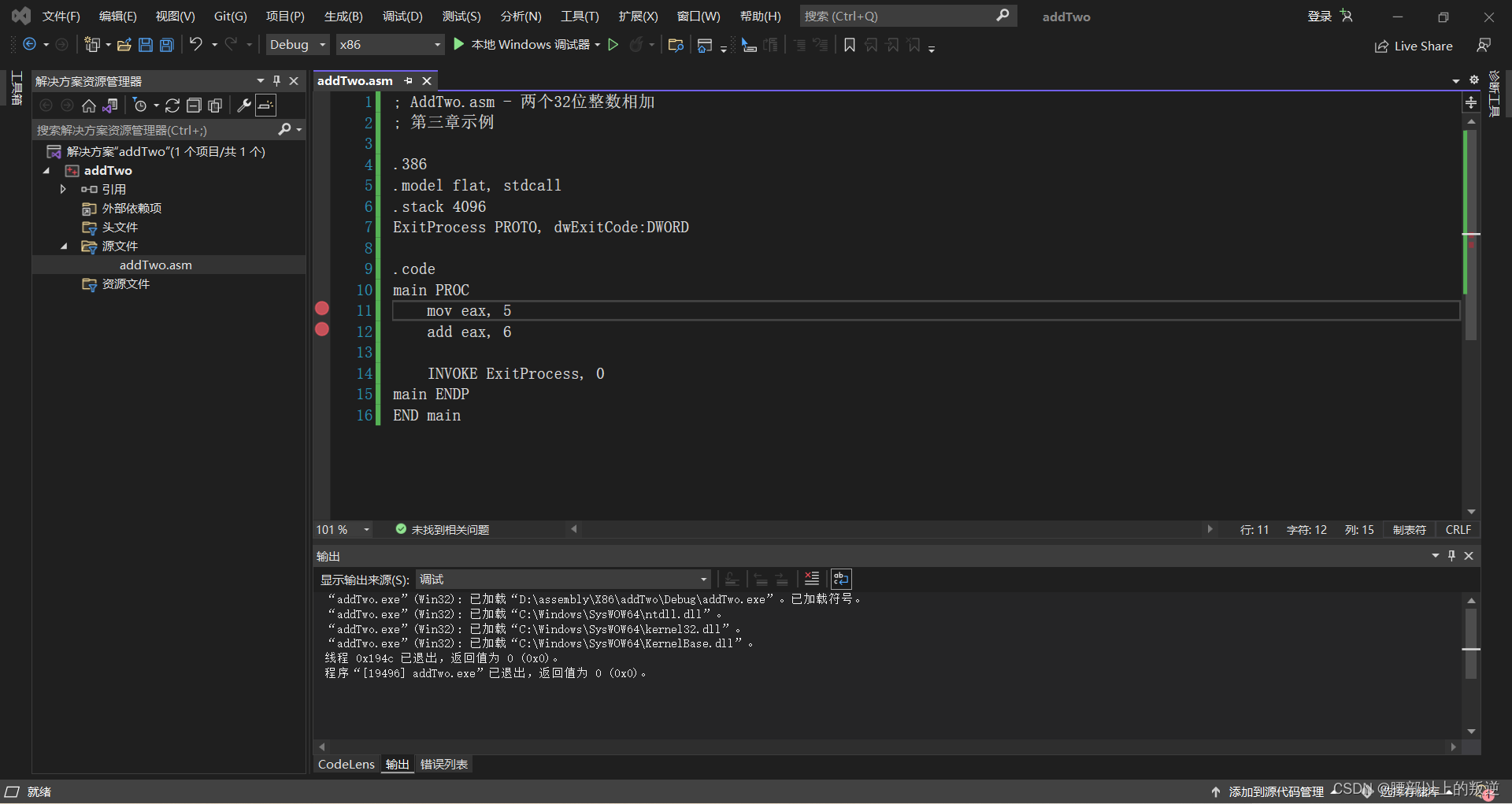This screenshot has height=804, width=1512.
Task: Expand the 引用 references node
Action: 63,190
